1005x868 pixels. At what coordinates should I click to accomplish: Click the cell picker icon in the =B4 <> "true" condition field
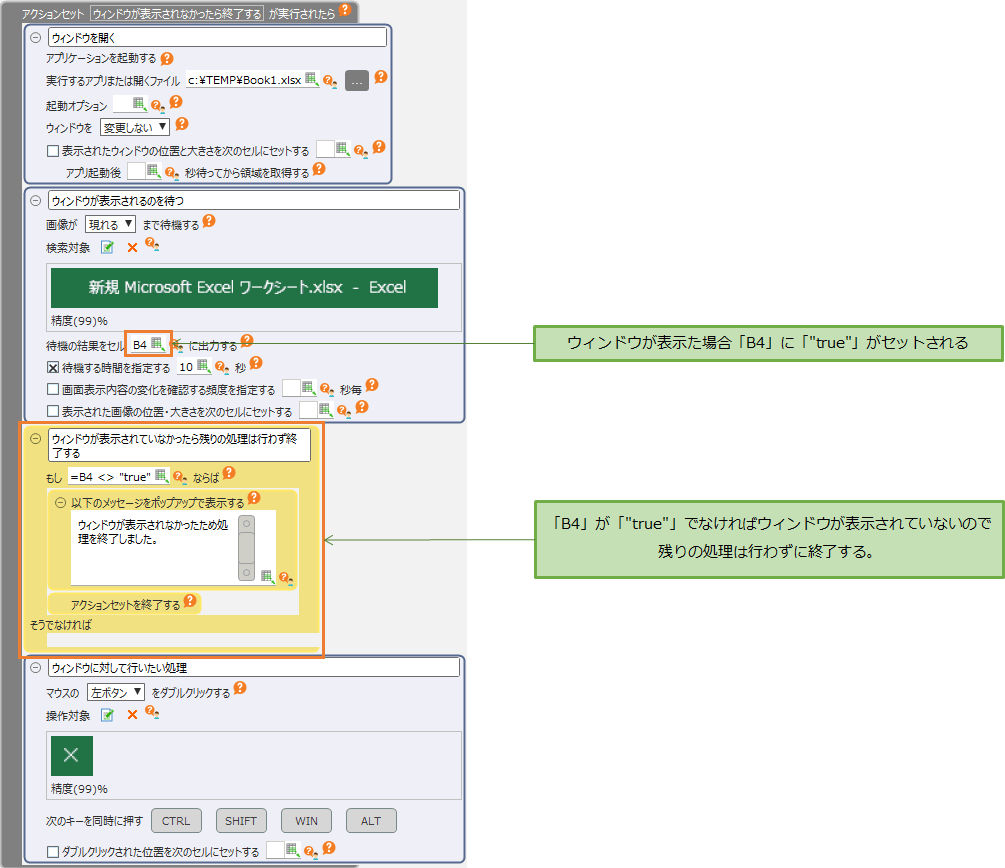[162, 476]
